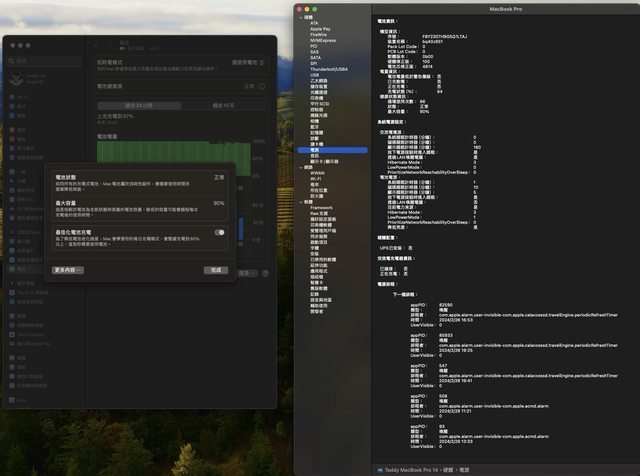
Task: Click the 電池資訊 heading in the detail pane
Action: pos(388,21)
